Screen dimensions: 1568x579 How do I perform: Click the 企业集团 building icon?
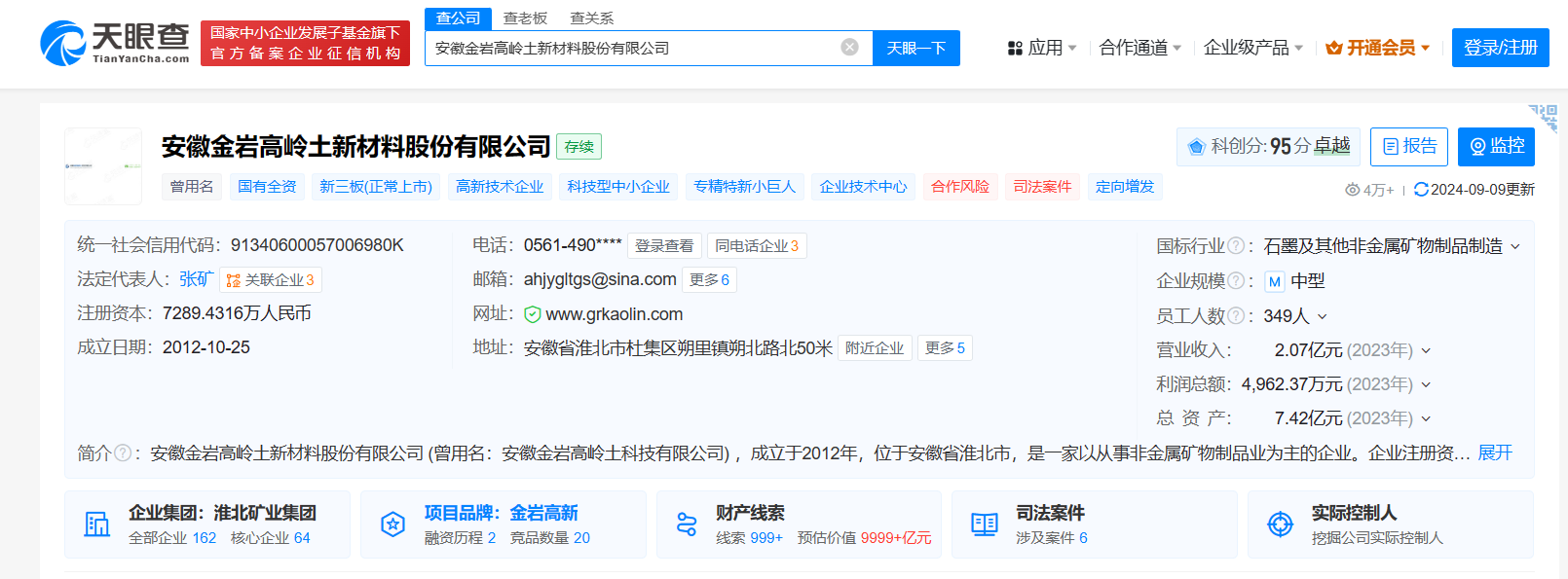(x=96, y=525)
